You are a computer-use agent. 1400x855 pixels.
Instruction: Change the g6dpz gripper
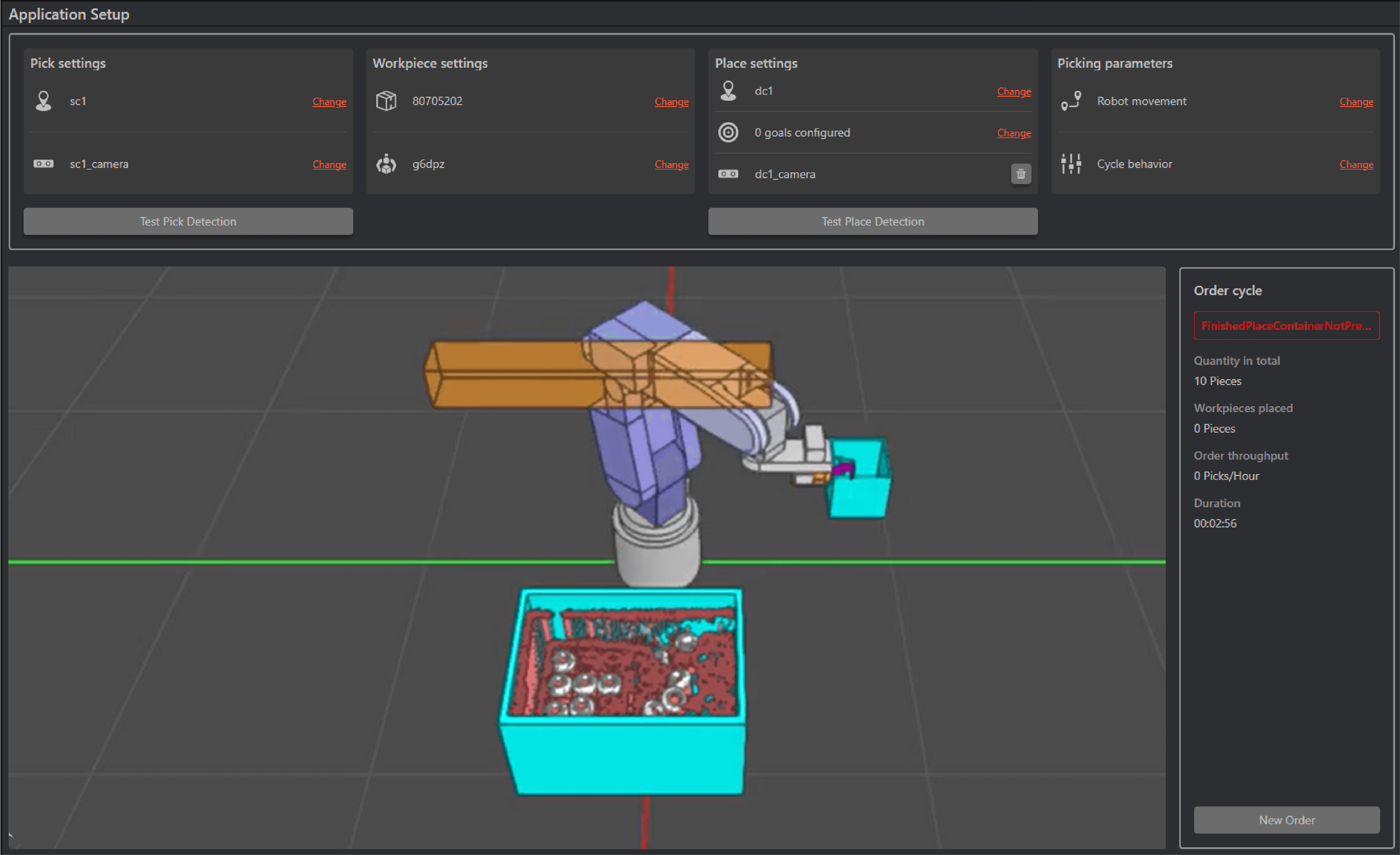[x=671, y=165]
